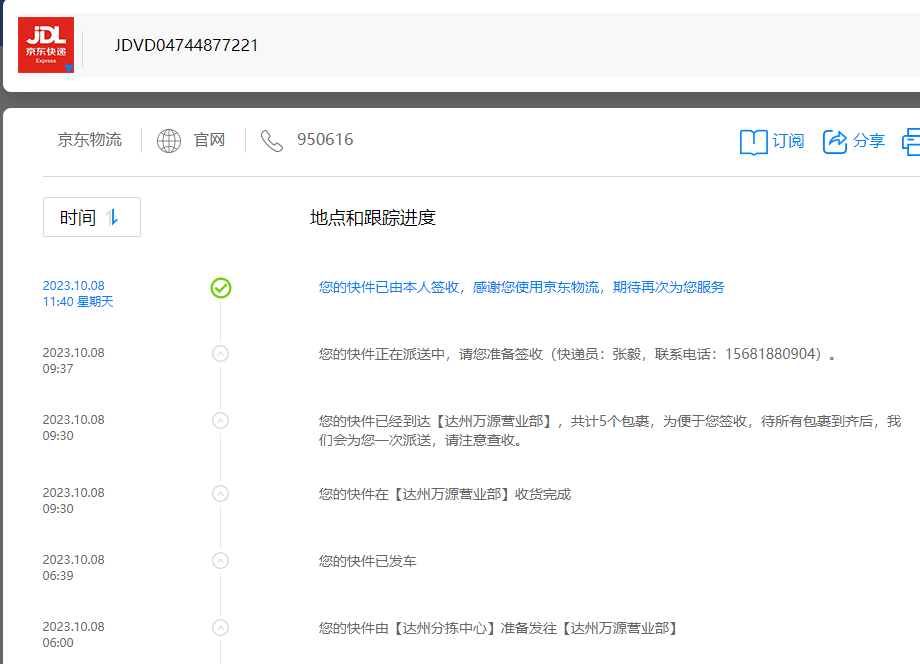Click the 订阅 label
Screen dimensions: 920x664
click(x=788, y=141)
